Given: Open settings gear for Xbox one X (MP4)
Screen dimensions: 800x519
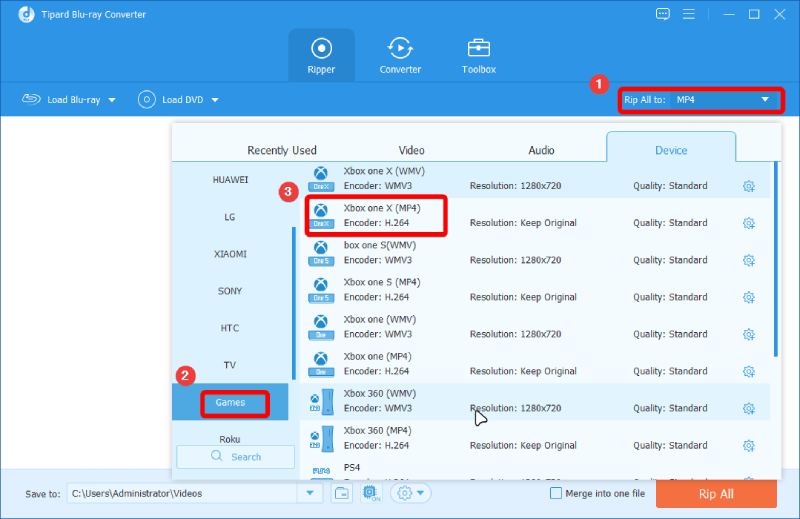Looking at the screenshot, I should point(748,223).
